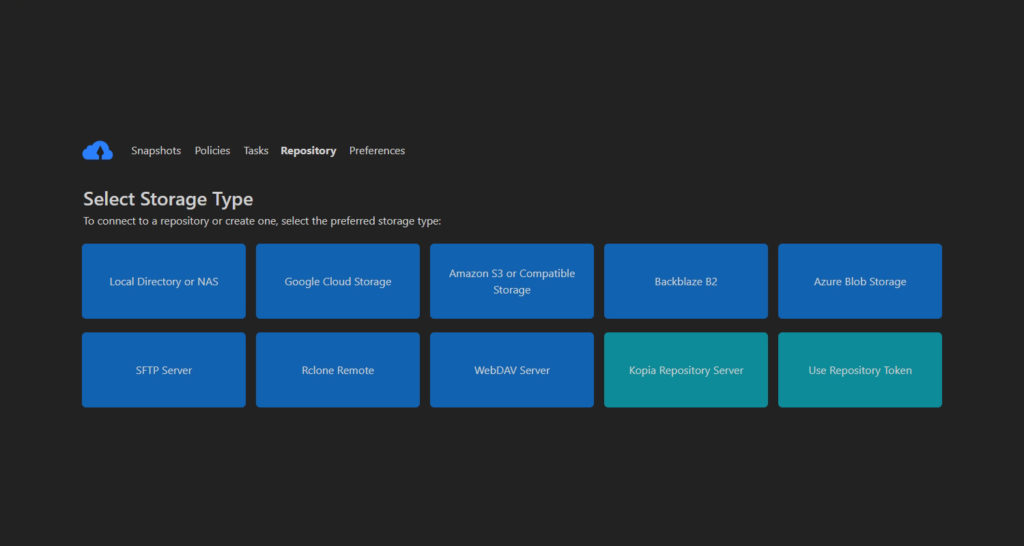
Task: Open the Snapshots tab
Action: tap(156, 151)
